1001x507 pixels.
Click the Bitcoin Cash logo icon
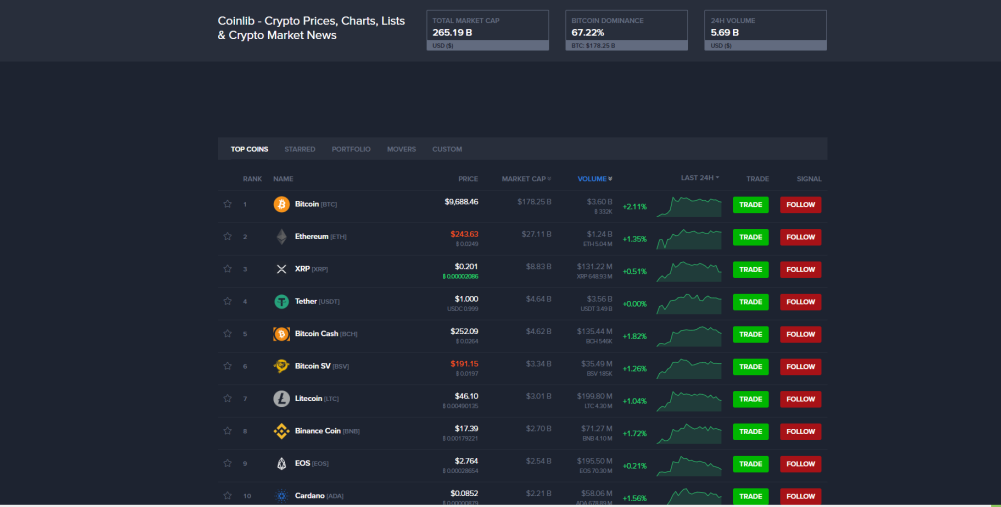pyautogui.click(x=281, y=334)
